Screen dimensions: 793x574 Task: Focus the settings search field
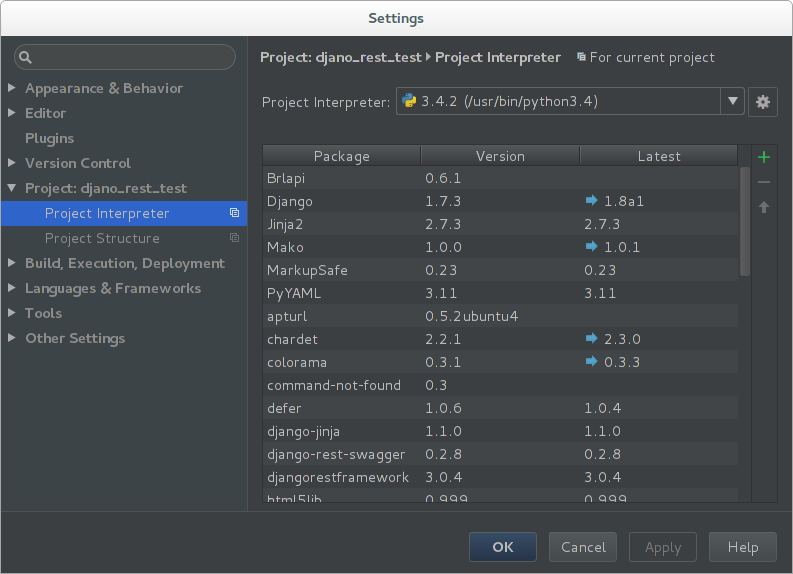pyautogui.click(x=125, y=57)
